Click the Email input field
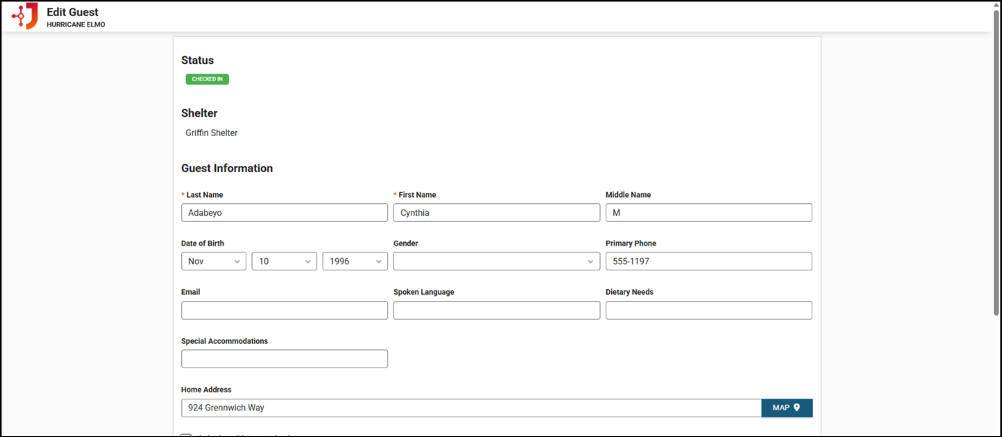The height and width of the screenshot is (437, 1002). [284, 310]
